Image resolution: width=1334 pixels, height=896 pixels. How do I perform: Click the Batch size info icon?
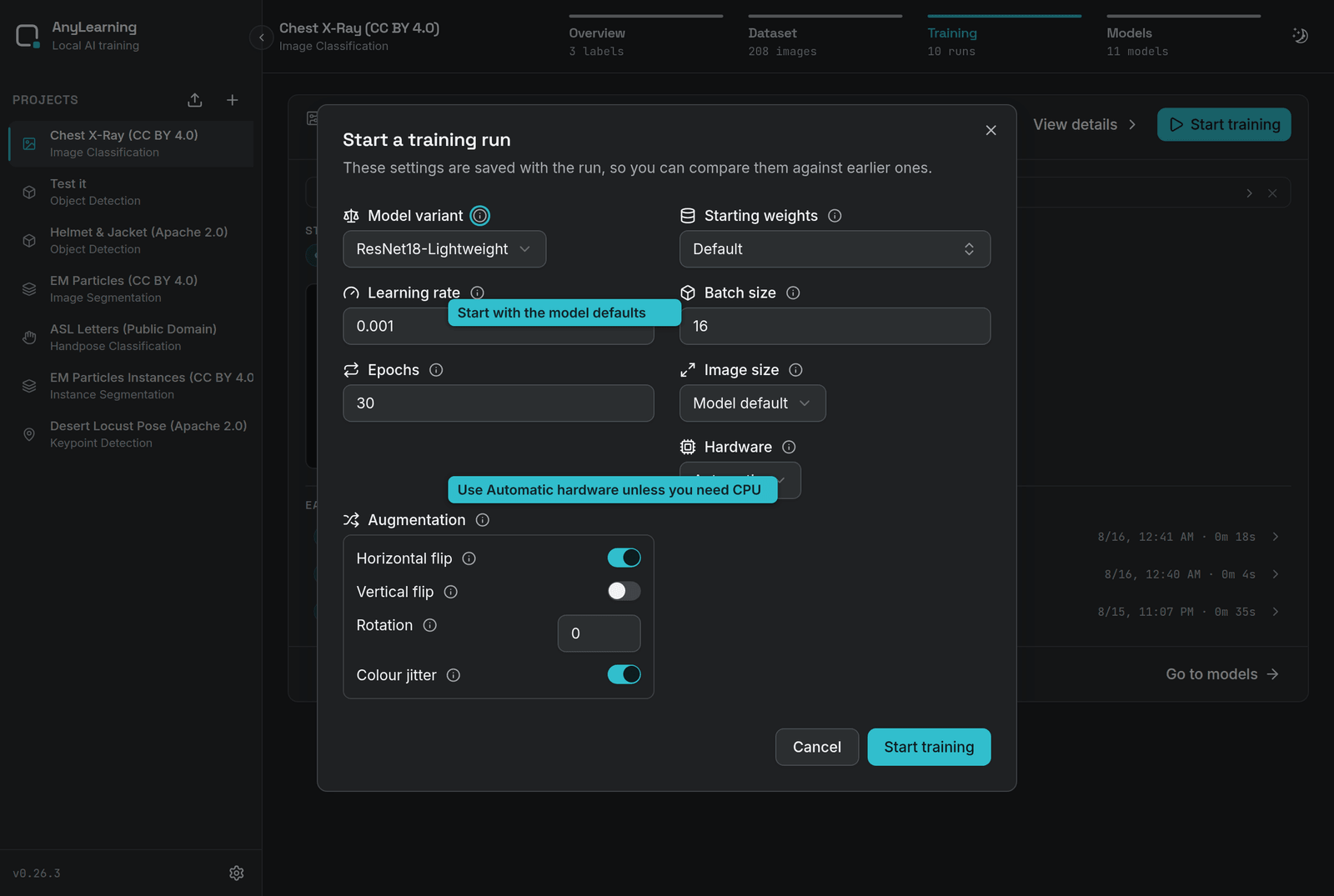pos(793,293)
